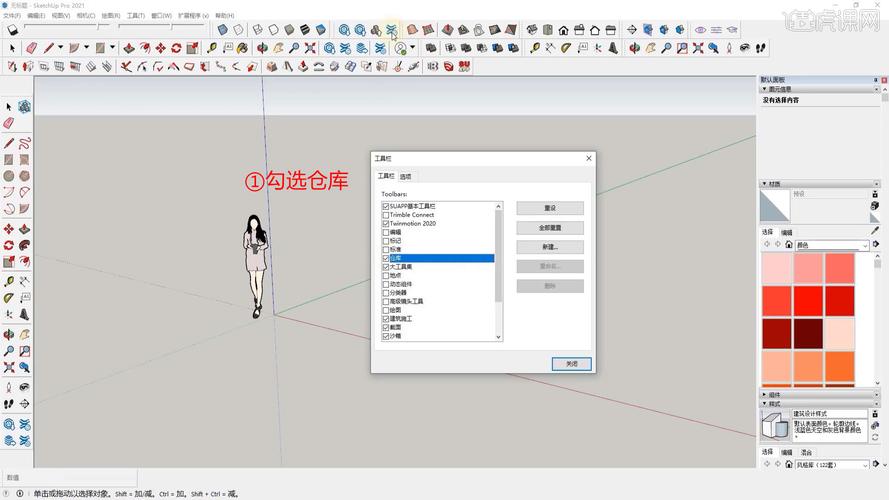Viewport: 889px width, 500px height.
Task: Select the Rotate tool in the top toolbar
Action: tap(176, 48)
